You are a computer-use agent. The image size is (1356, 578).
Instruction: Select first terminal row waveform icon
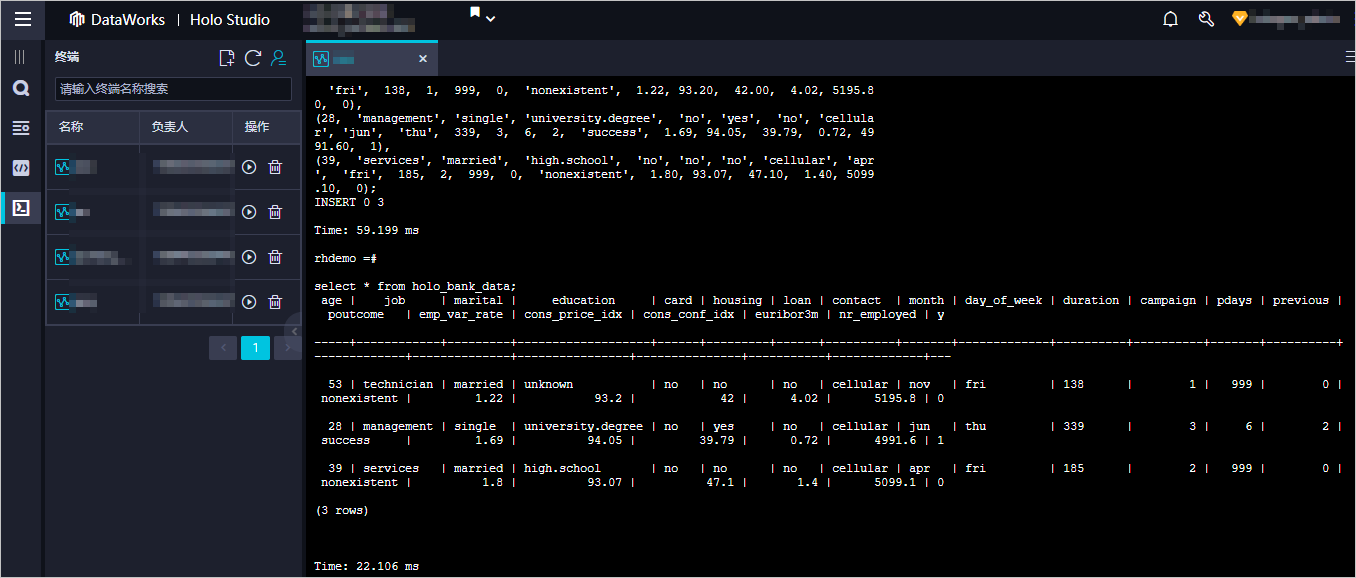(63, 167)
